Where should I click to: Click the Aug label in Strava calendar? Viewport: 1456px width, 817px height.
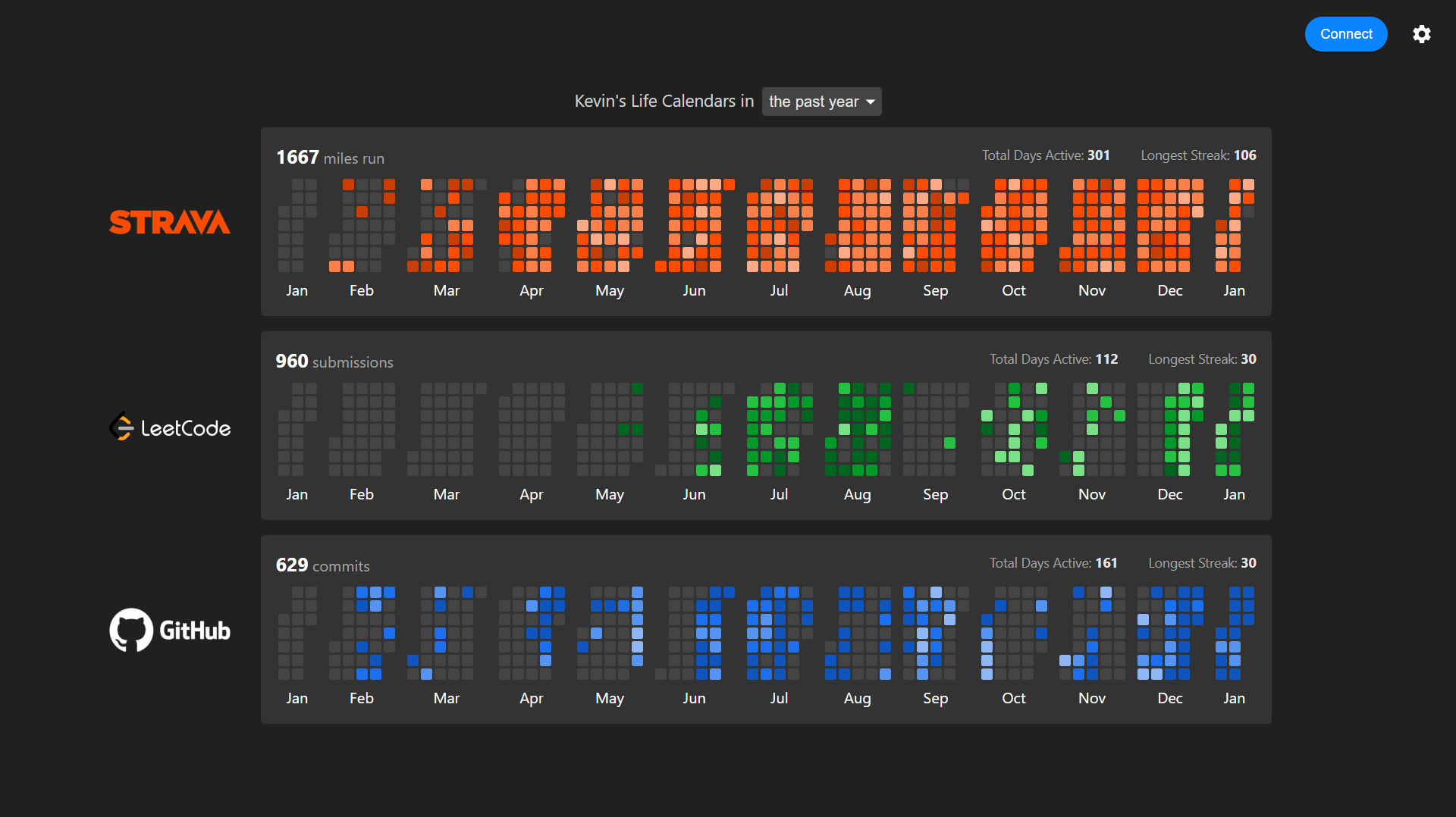[x=857, y=290]
